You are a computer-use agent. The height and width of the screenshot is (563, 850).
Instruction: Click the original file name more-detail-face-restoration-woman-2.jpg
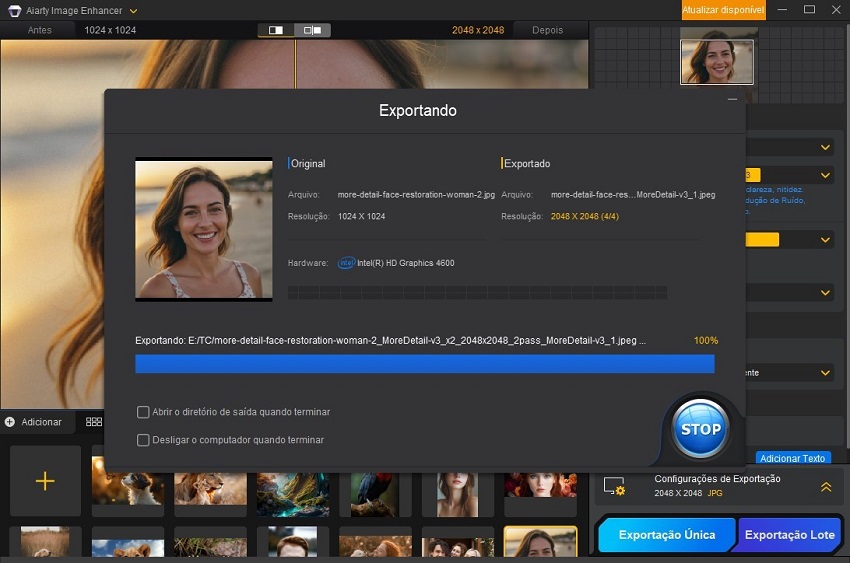(x=416, y=195)
